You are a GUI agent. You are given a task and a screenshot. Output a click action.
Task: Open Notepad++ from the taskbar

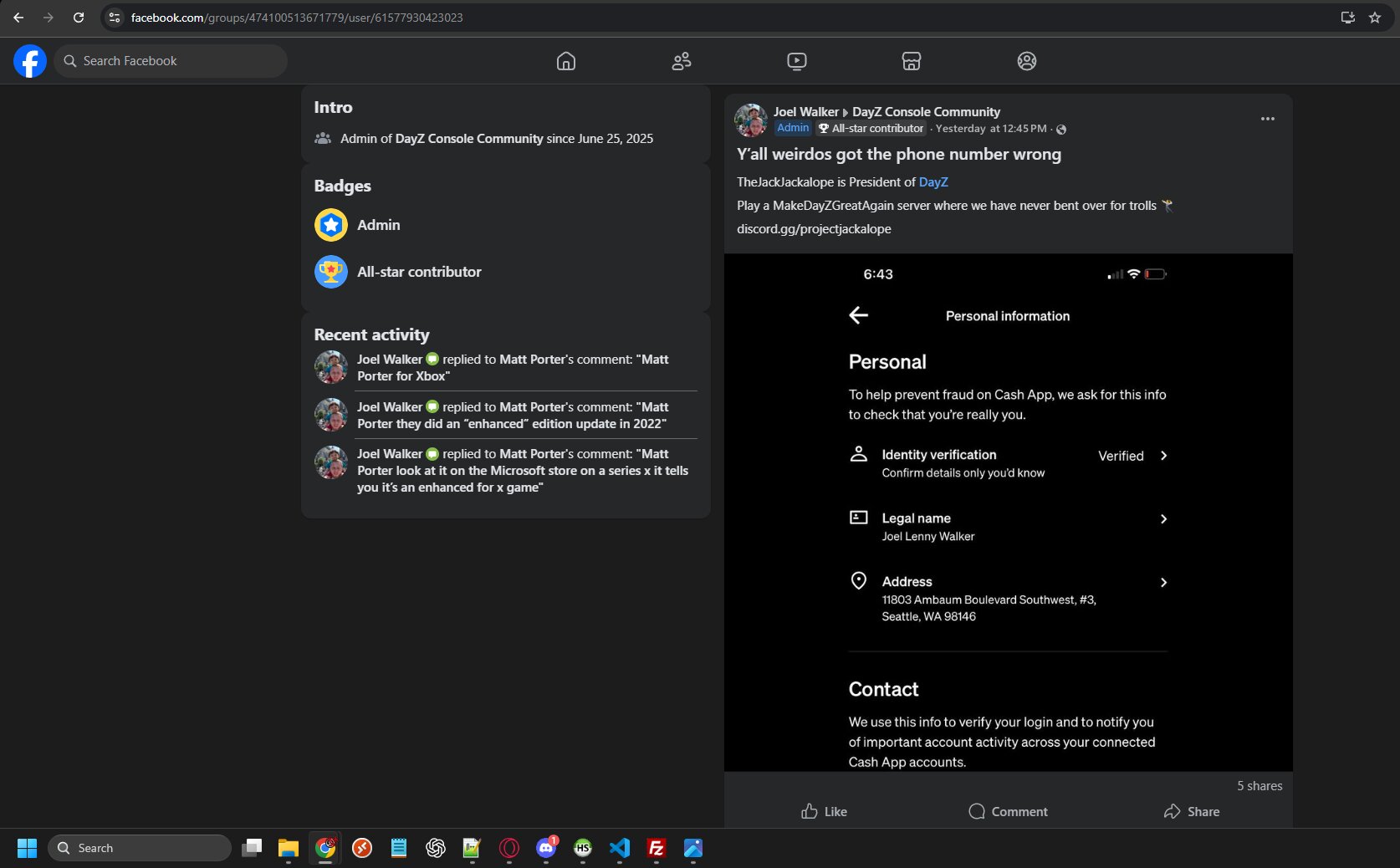[473, 848]
